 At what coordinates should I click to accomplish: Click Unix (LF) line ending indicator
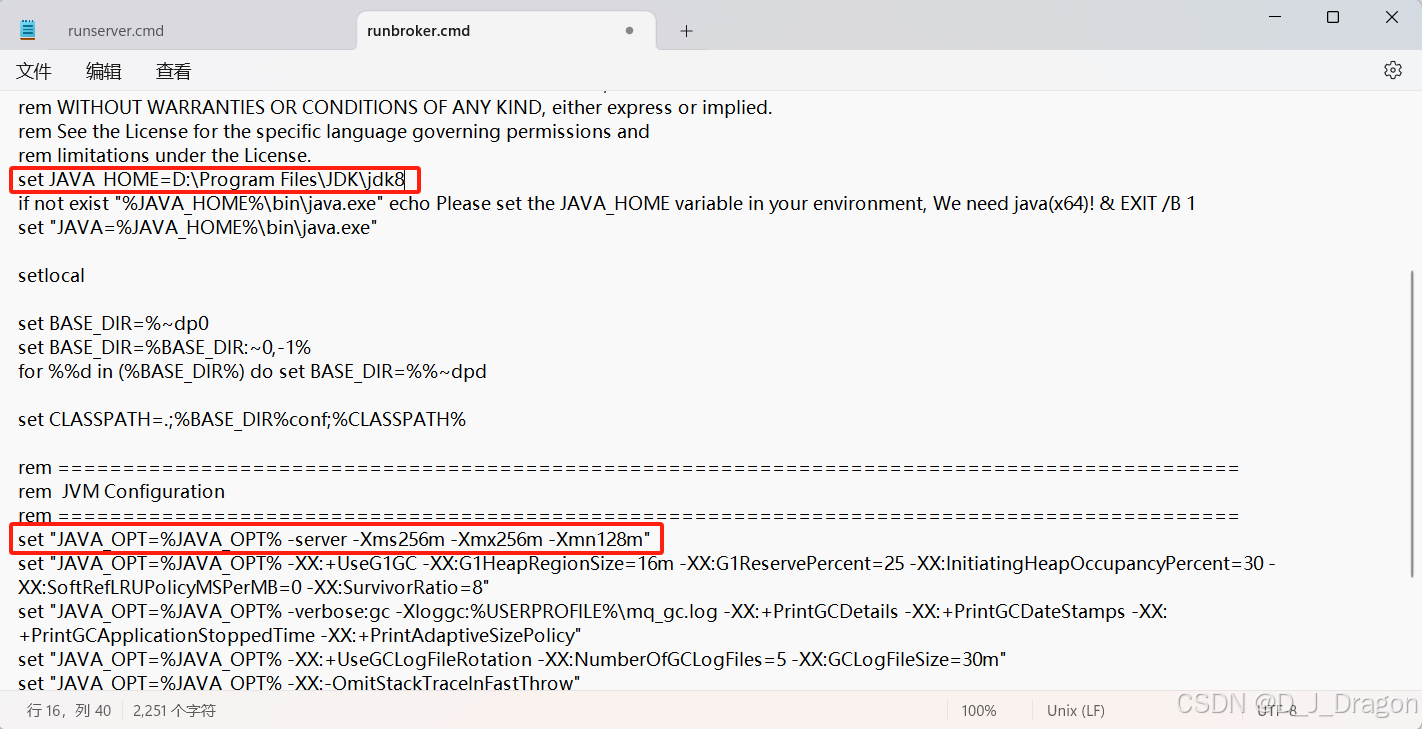pos(1075,711)
